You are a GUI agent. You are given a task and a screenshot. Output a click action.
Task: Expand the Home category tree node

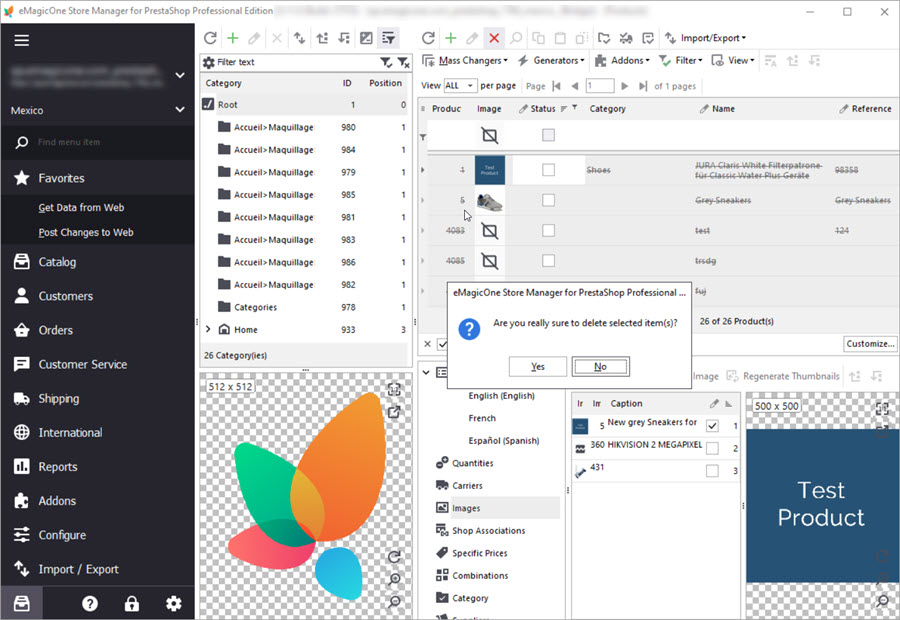tap(208, 330)
